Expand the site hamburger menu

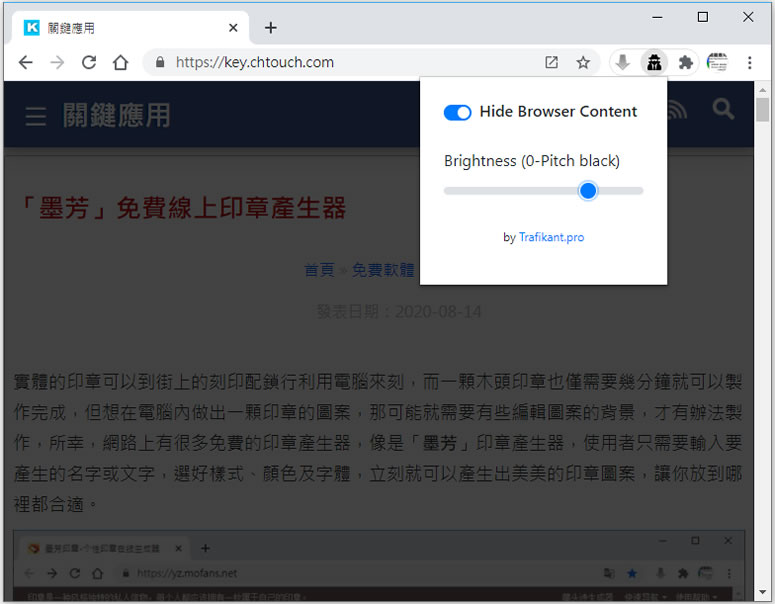pyautogui.click(x=36, y=117)
